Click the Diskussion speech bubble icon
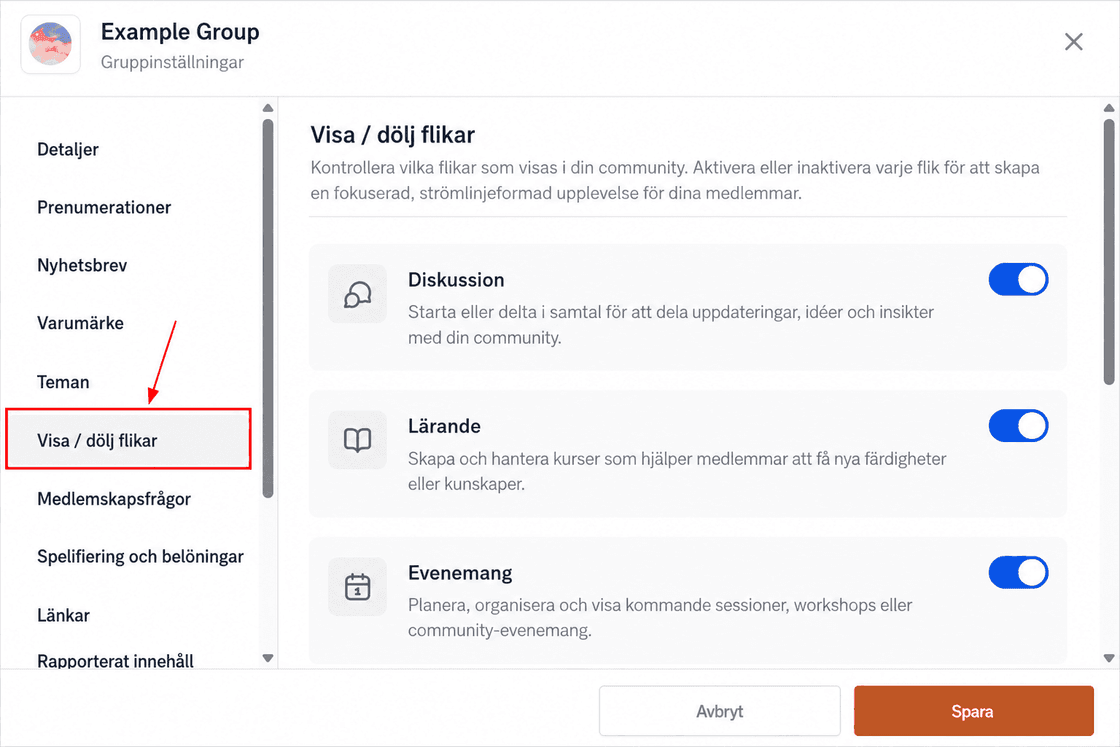The width and height of the screenshot is (1120, 747). tap(357, 294)
